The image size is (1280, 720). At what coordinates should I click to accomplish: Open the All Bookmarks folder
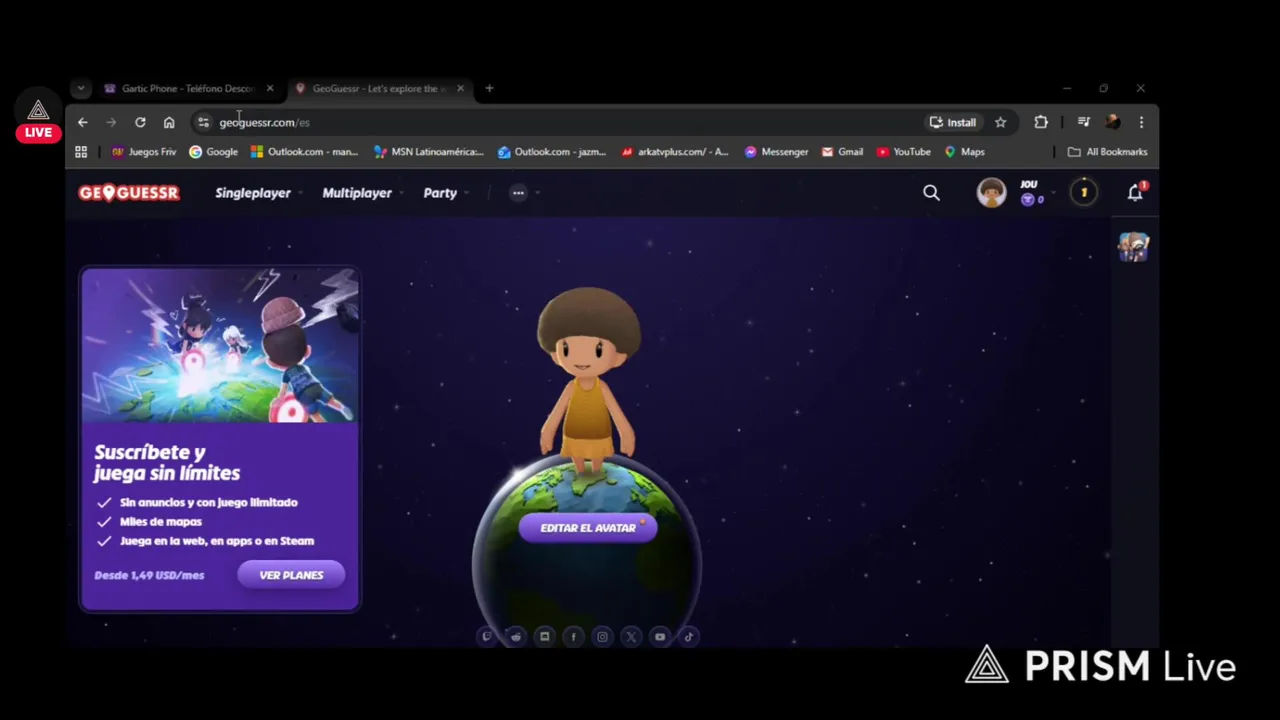1107,152
